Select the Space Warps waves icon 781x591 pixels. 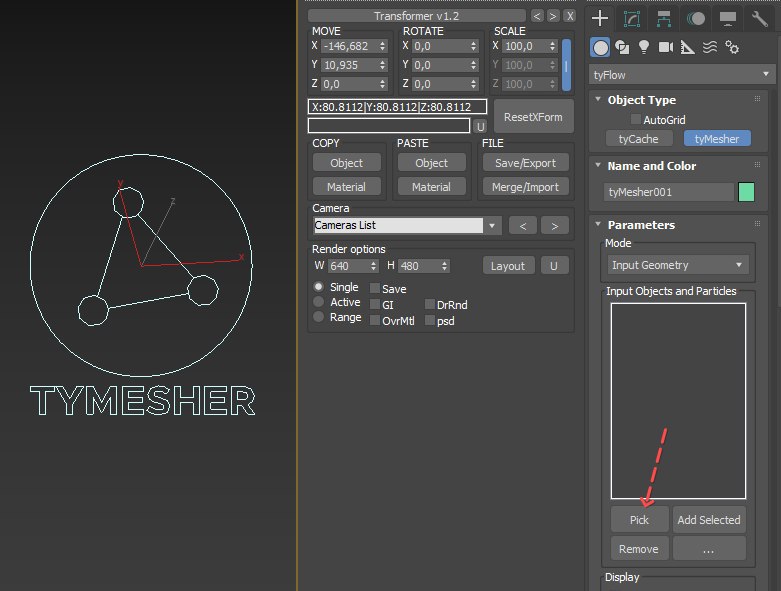(710, 47)
